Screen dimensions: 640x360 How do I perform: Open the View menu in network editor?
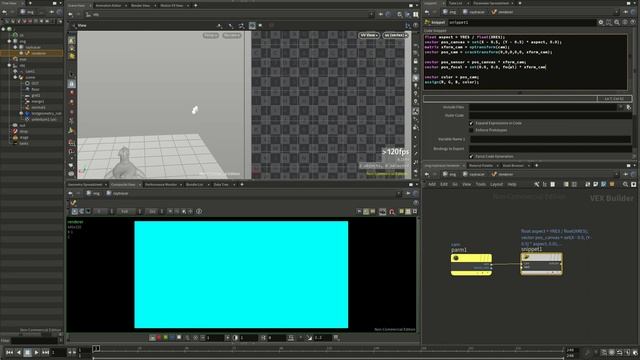click(467, 184)
